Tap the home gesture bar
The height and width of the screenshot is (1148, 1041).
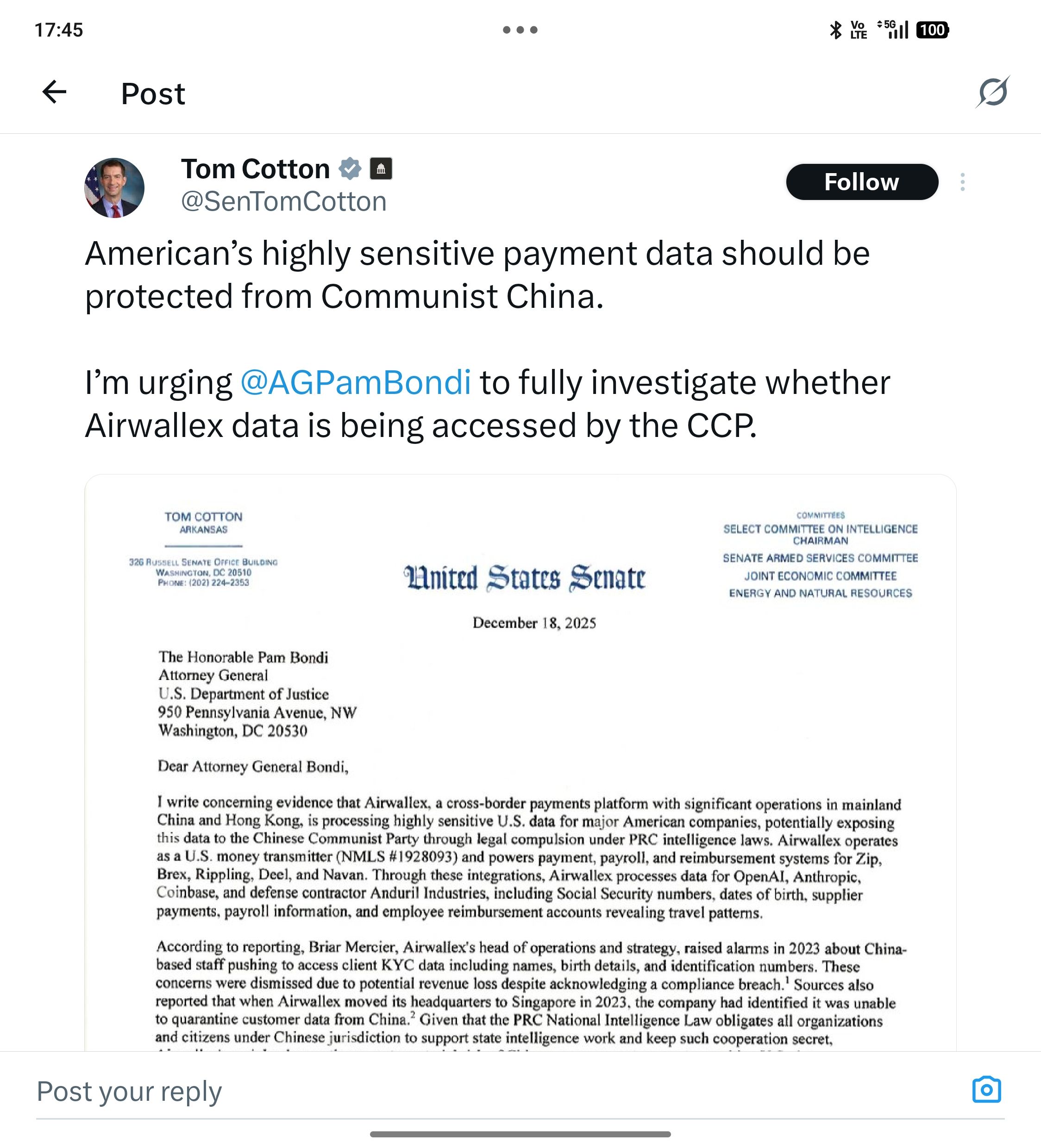tap(520, 1134)
